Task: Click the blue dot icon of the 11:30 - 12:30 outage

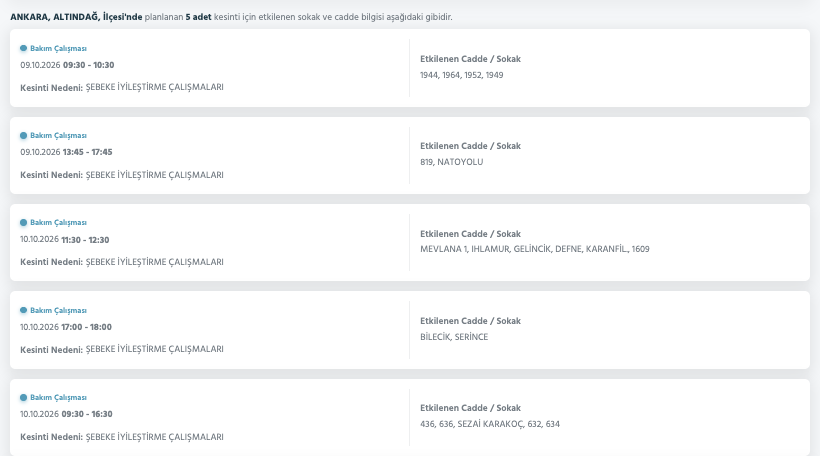Action: [24, 223]
